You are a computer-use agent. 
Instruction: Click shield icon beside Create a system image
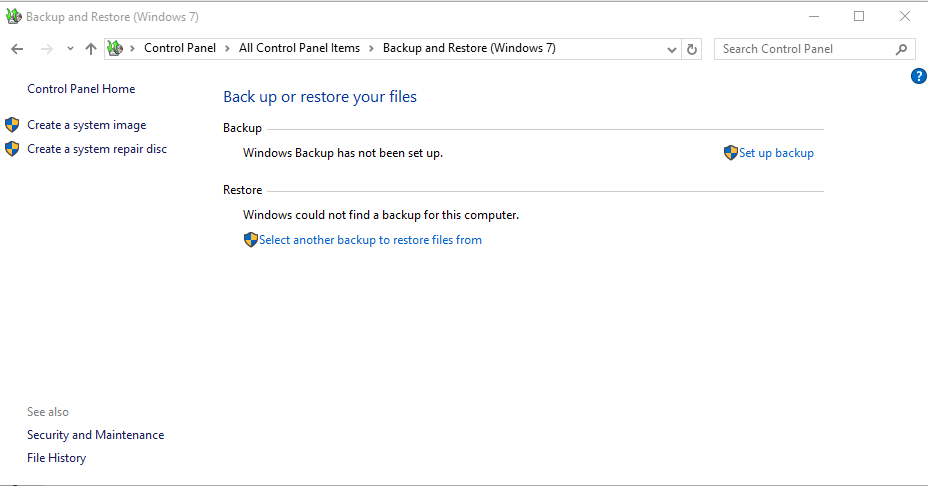pos(12,125)
